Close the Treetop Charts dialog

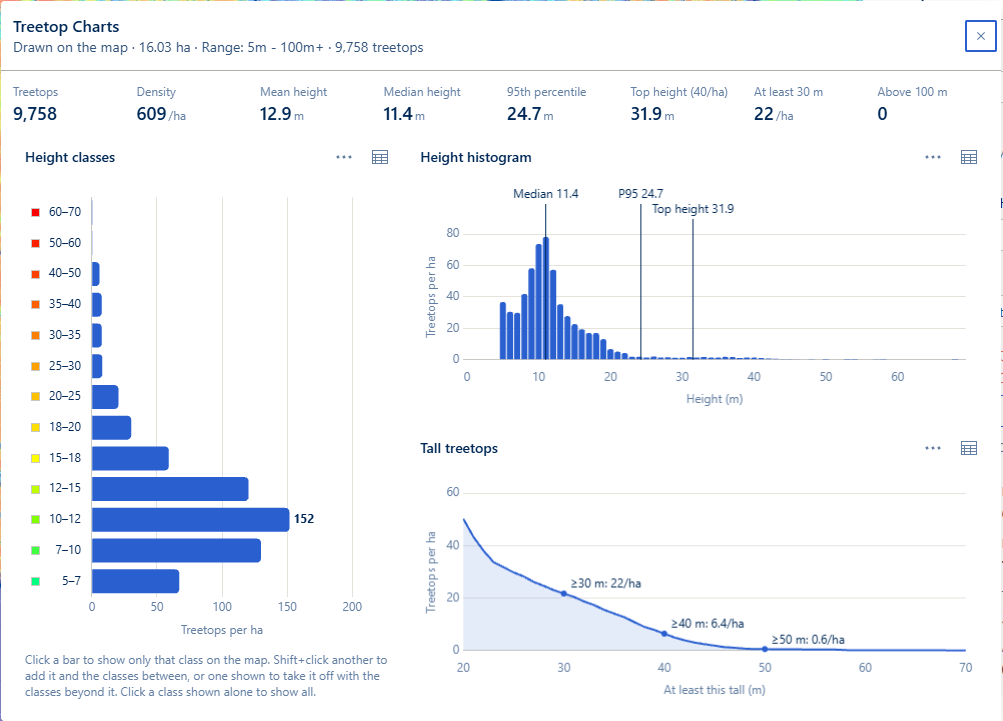(980, 36)
